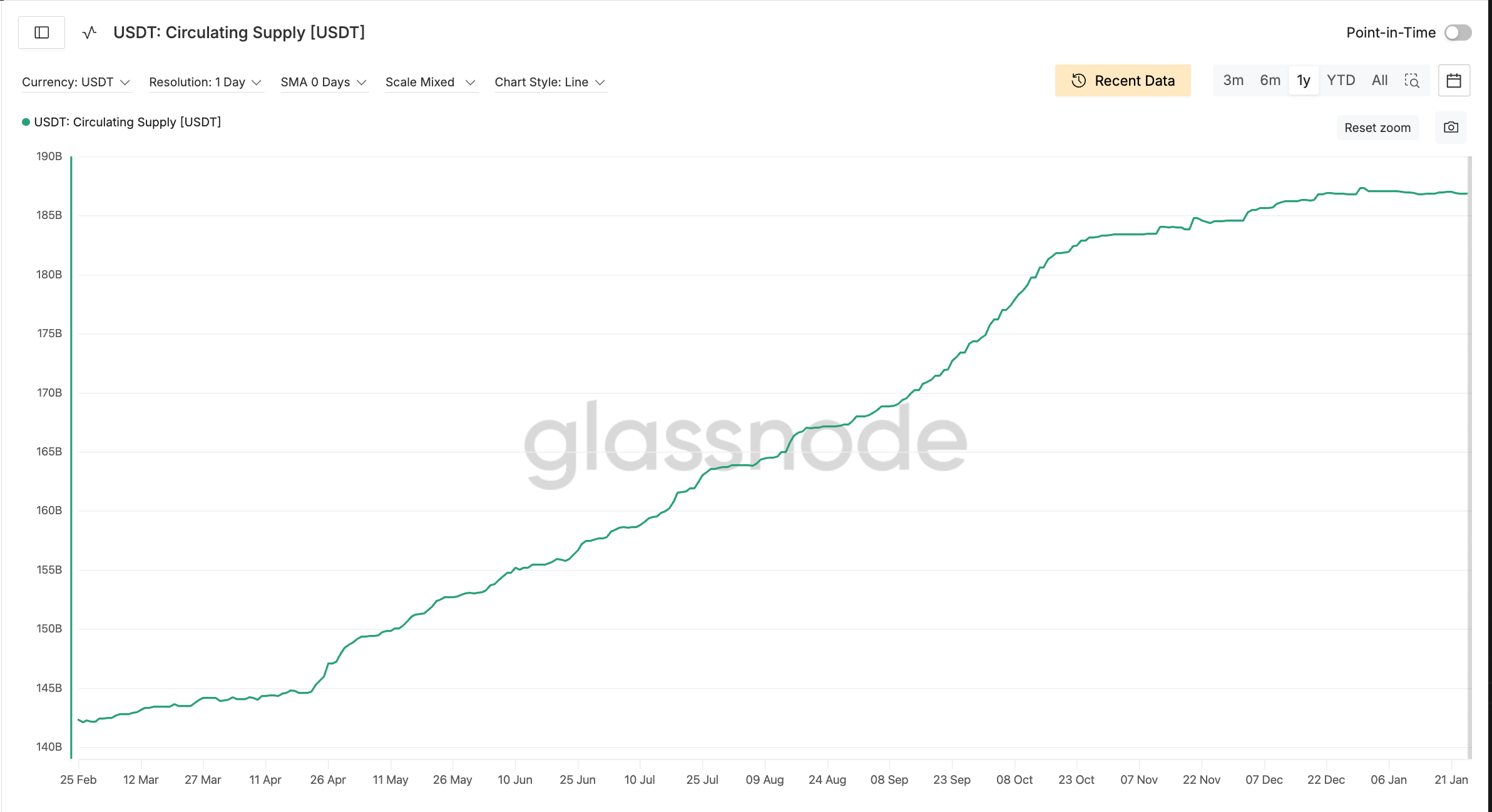Select the 1y time range
Screen dimensions: 1492x812
pos(1304,81)
